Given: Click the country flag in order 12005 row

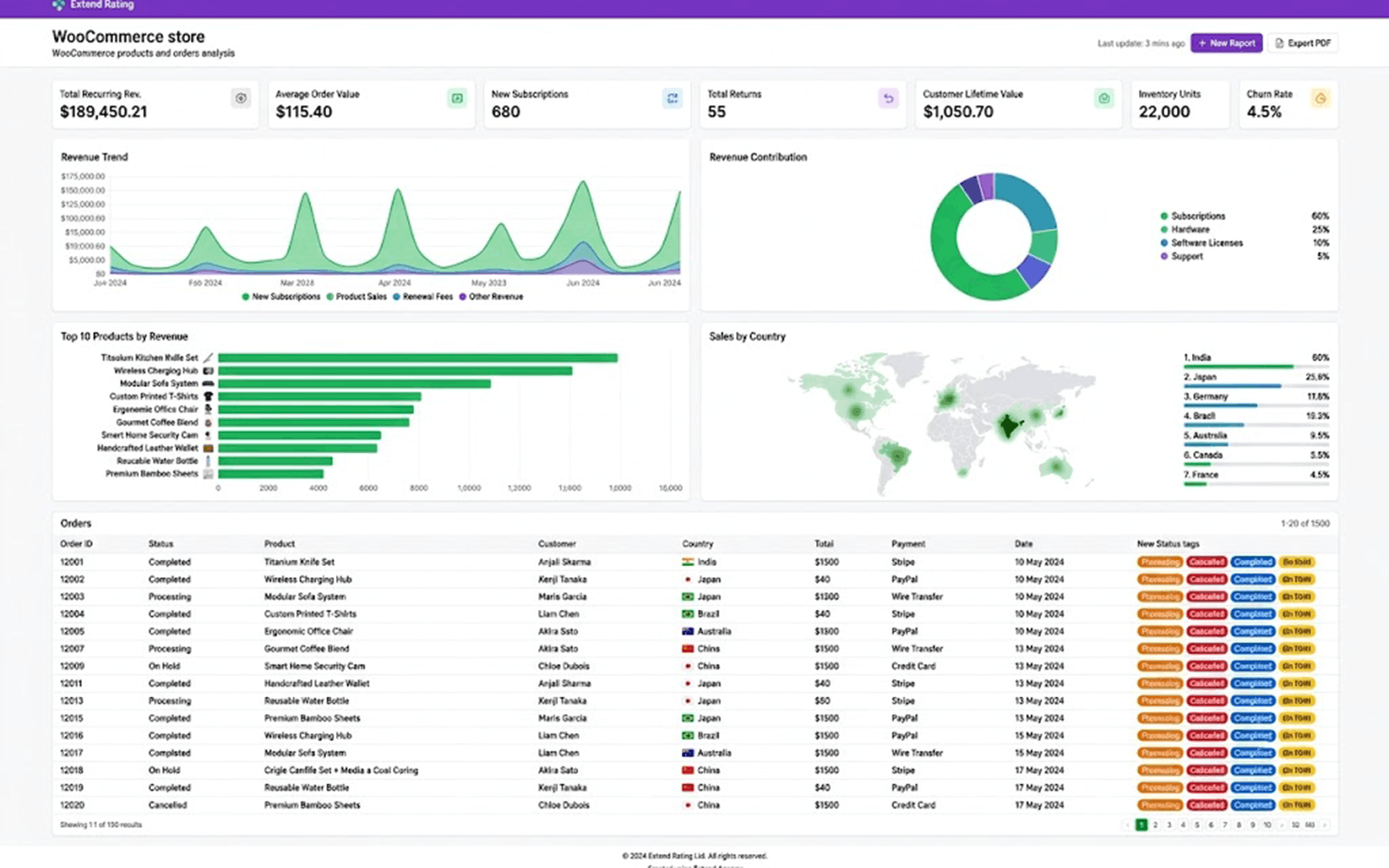Looking at the screenshot, I should [x=688, y=631].
